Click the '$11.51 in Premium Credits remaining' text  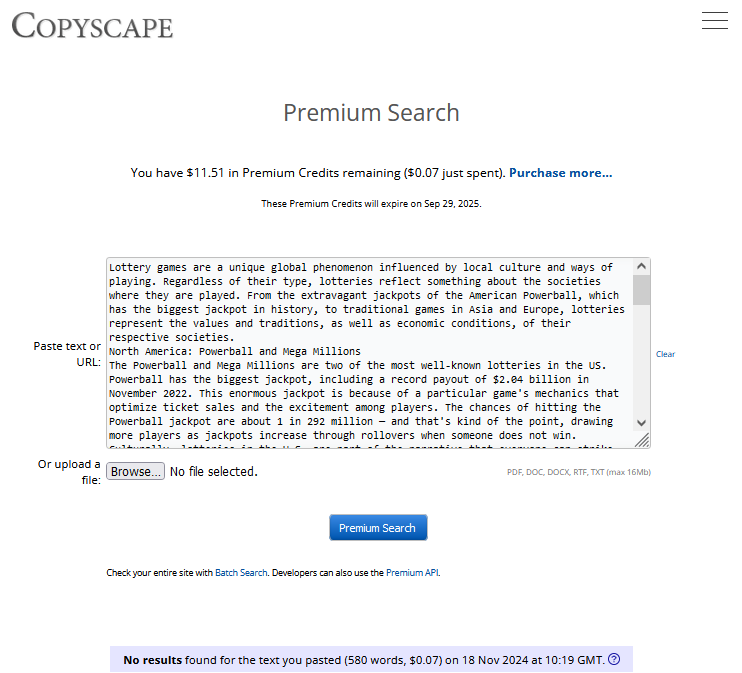pos(293,173)
